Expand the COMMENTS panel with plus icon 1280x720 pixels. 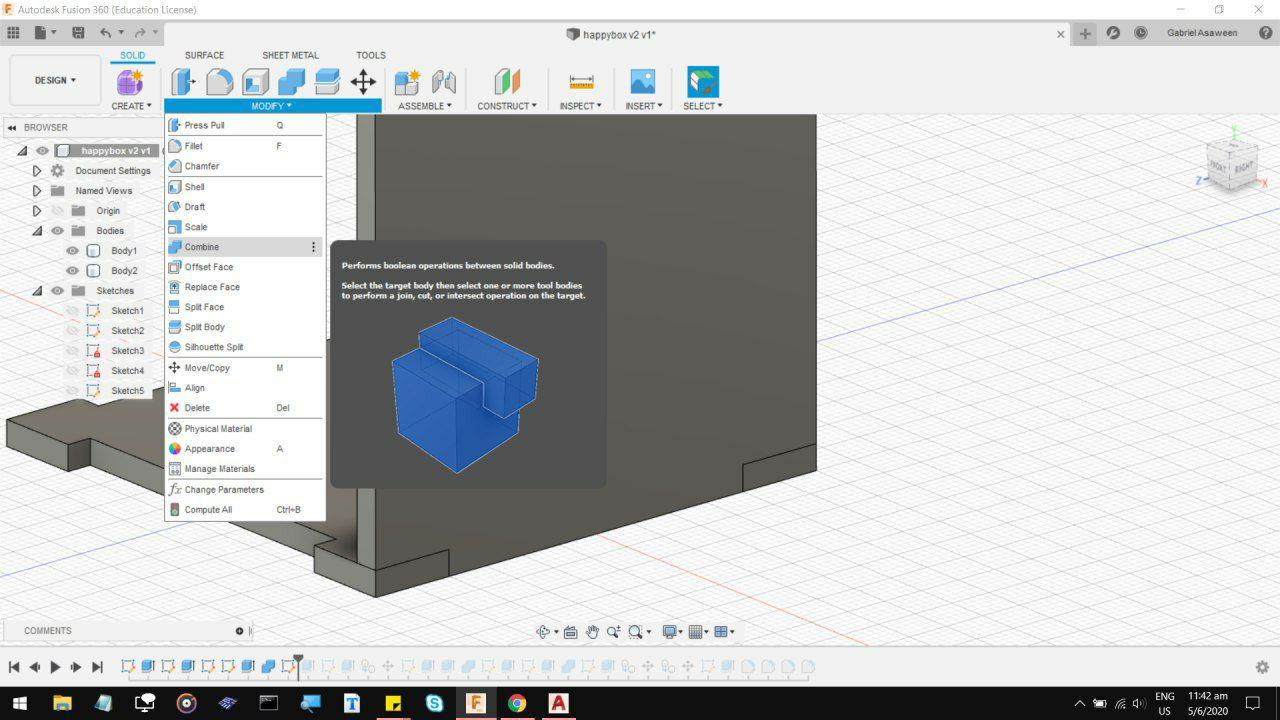(x=239, y=631)
